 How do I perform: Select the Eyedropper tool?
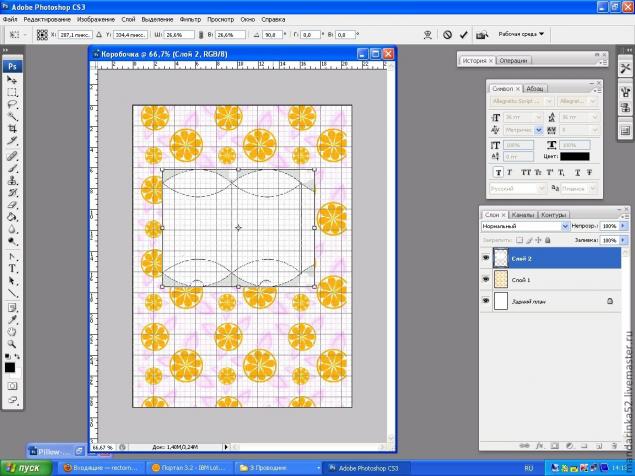12,320
